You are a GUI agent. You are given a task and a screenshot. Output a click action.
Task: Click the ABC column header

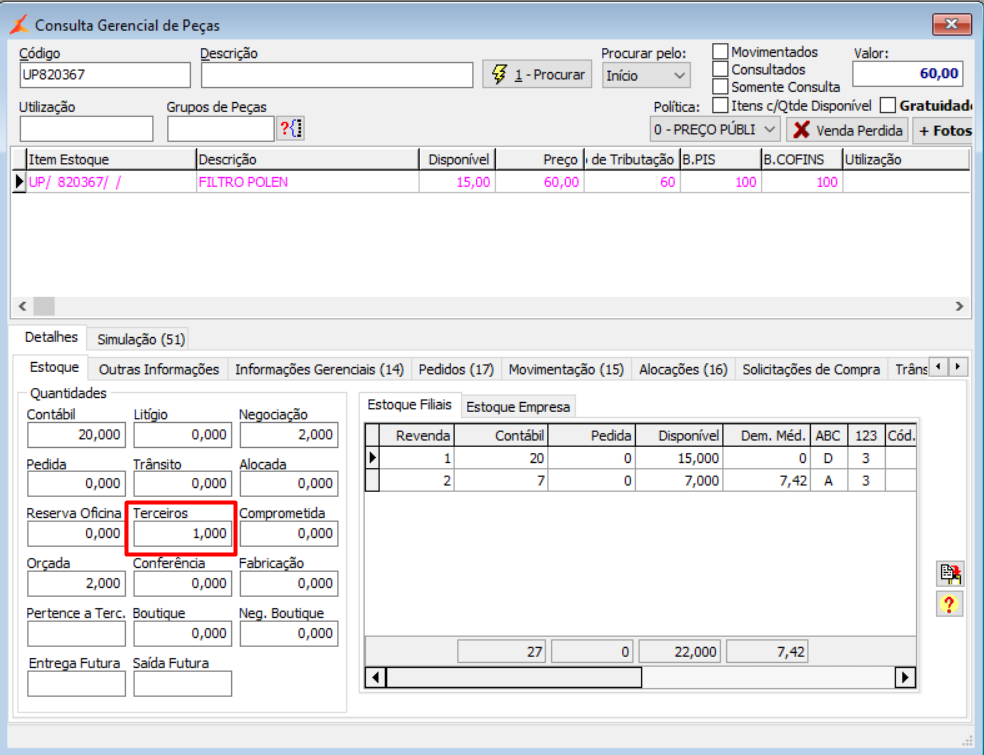828,436
